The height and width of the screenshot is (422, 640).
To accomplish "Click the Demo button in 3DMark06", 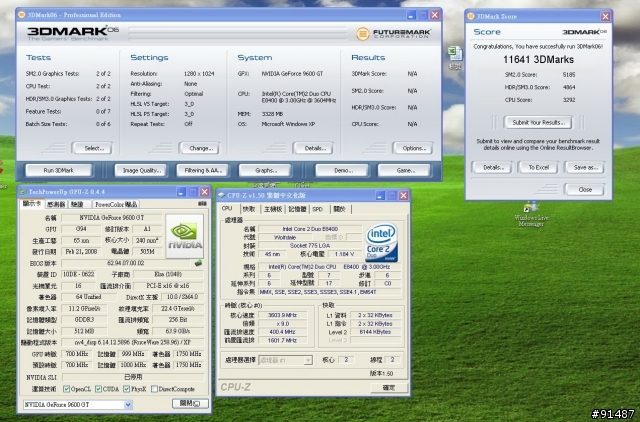I will pyautogui.click(x=342, y=170).
